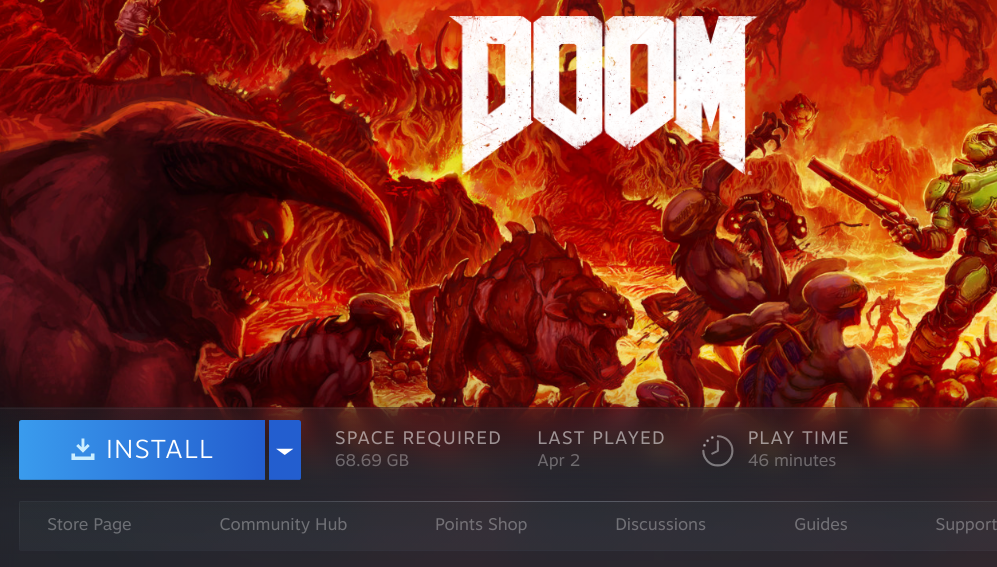997x567 pixels.
Task: Open the Support link
Action: pos(966,524)
